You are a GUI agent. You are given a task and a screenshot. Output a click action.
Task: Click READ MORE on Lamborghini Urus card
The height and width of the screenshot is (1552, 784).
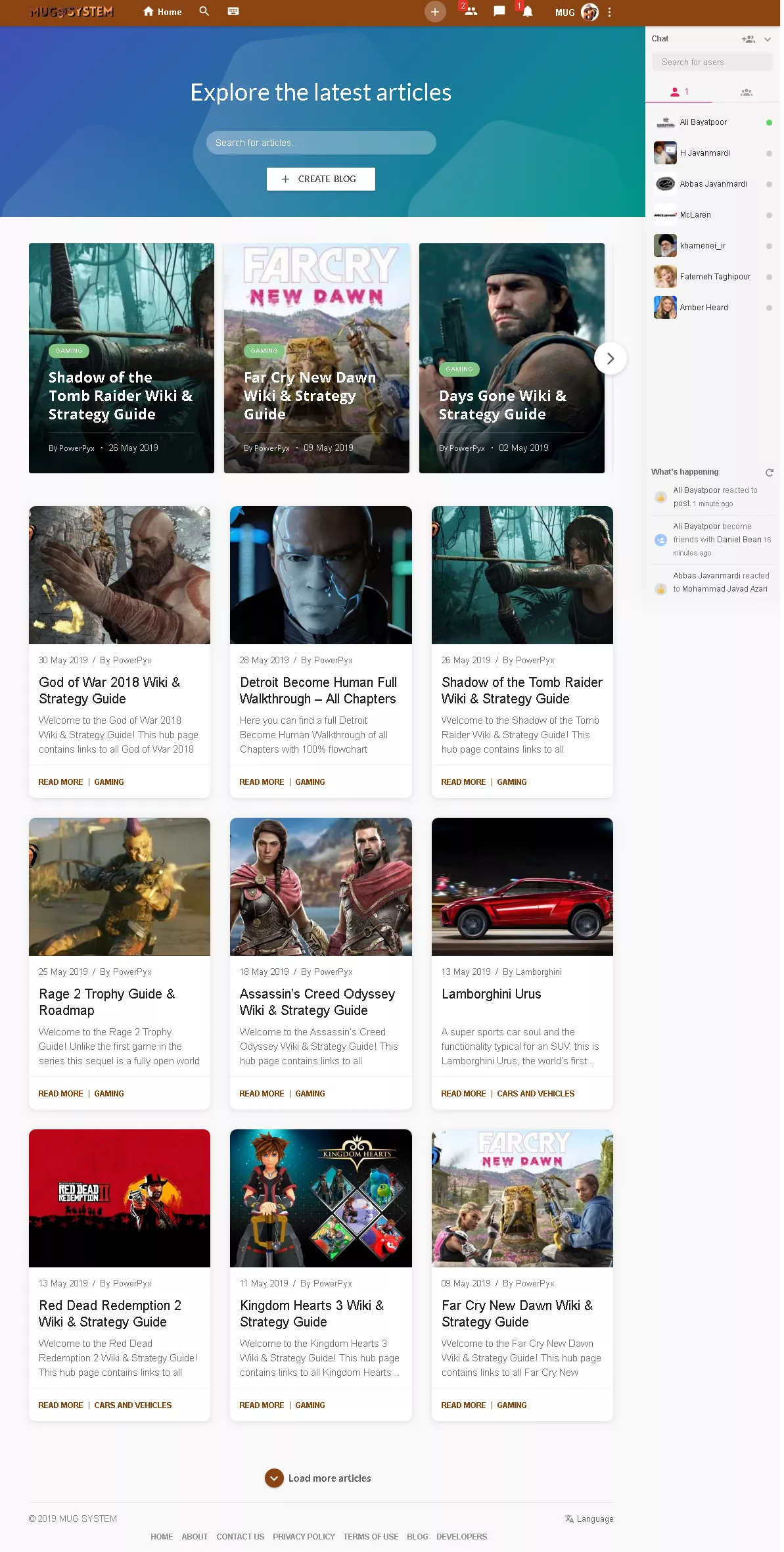pyautogui.click(x=463, y=1093)
